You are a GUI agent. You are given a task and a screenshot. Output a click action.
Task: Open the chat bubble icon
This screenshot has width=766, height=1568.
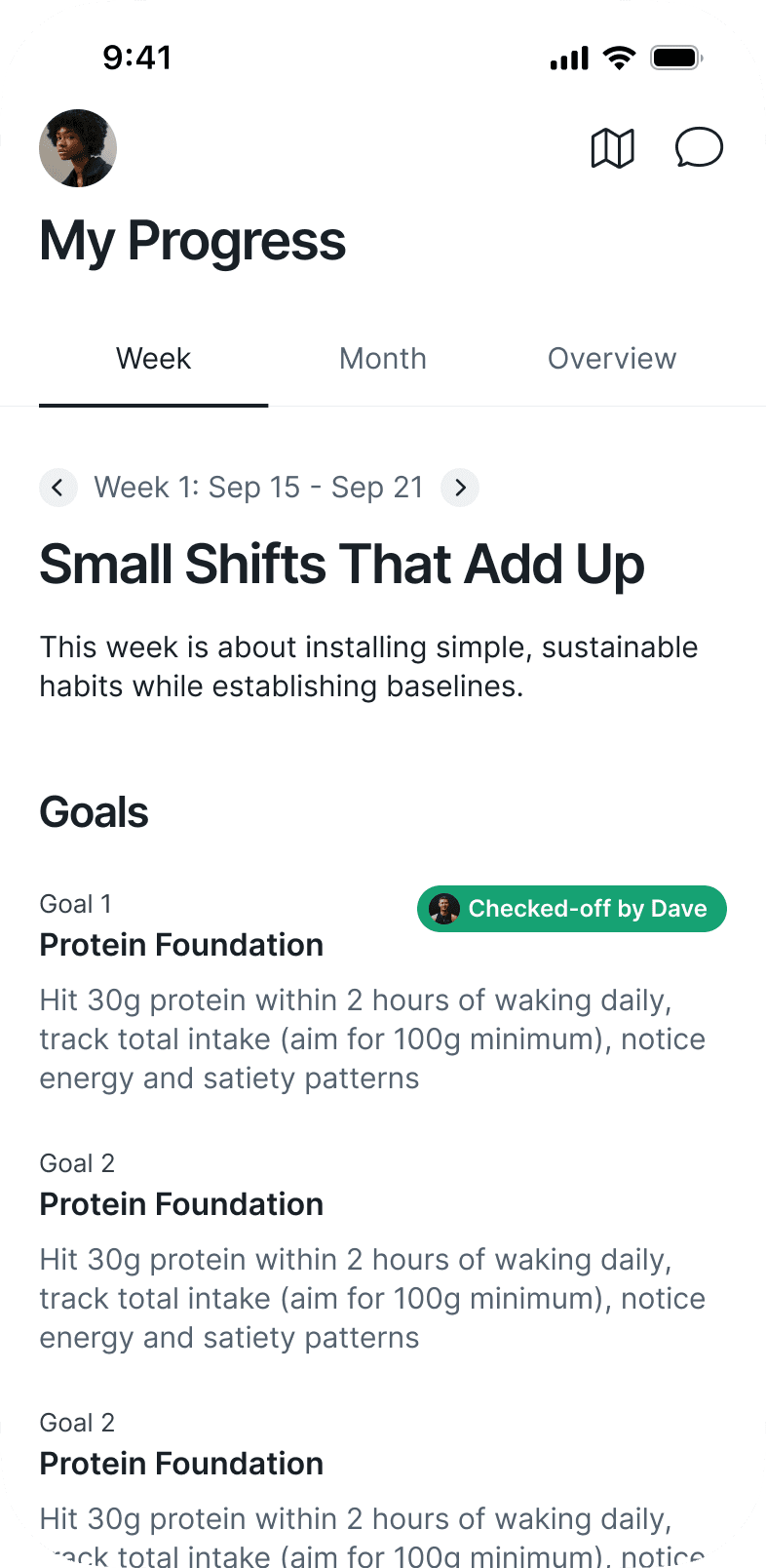tap(700, 148)
